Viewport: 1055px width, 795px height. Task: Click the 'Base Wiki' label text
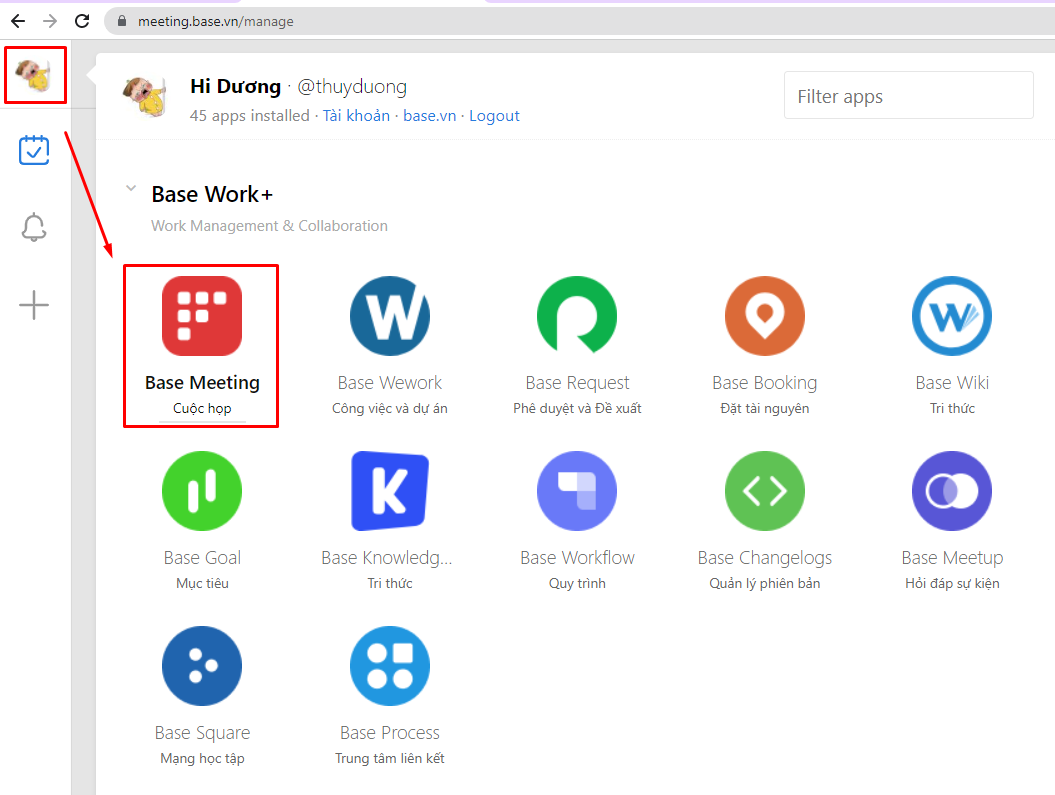pyautogui.click(x=951, y=382)
